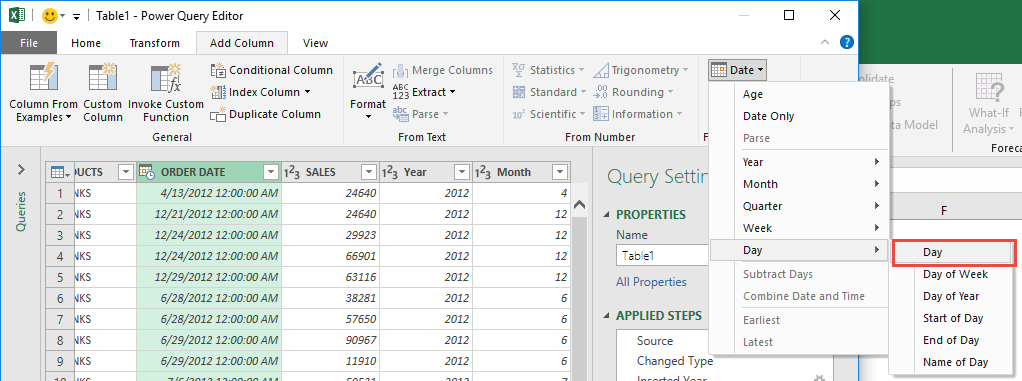Image resolution: width=1022 pixels, height=381 pixels.
Task: Click the Year column data type icon
Action: click(389, 173)
